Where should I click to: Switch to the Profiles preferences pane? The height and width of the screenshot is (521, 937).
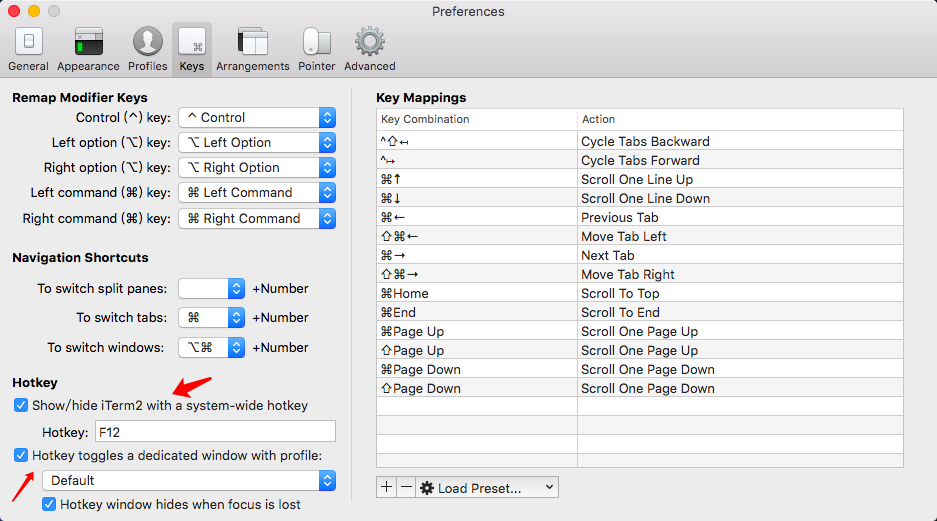coord(147,49)
